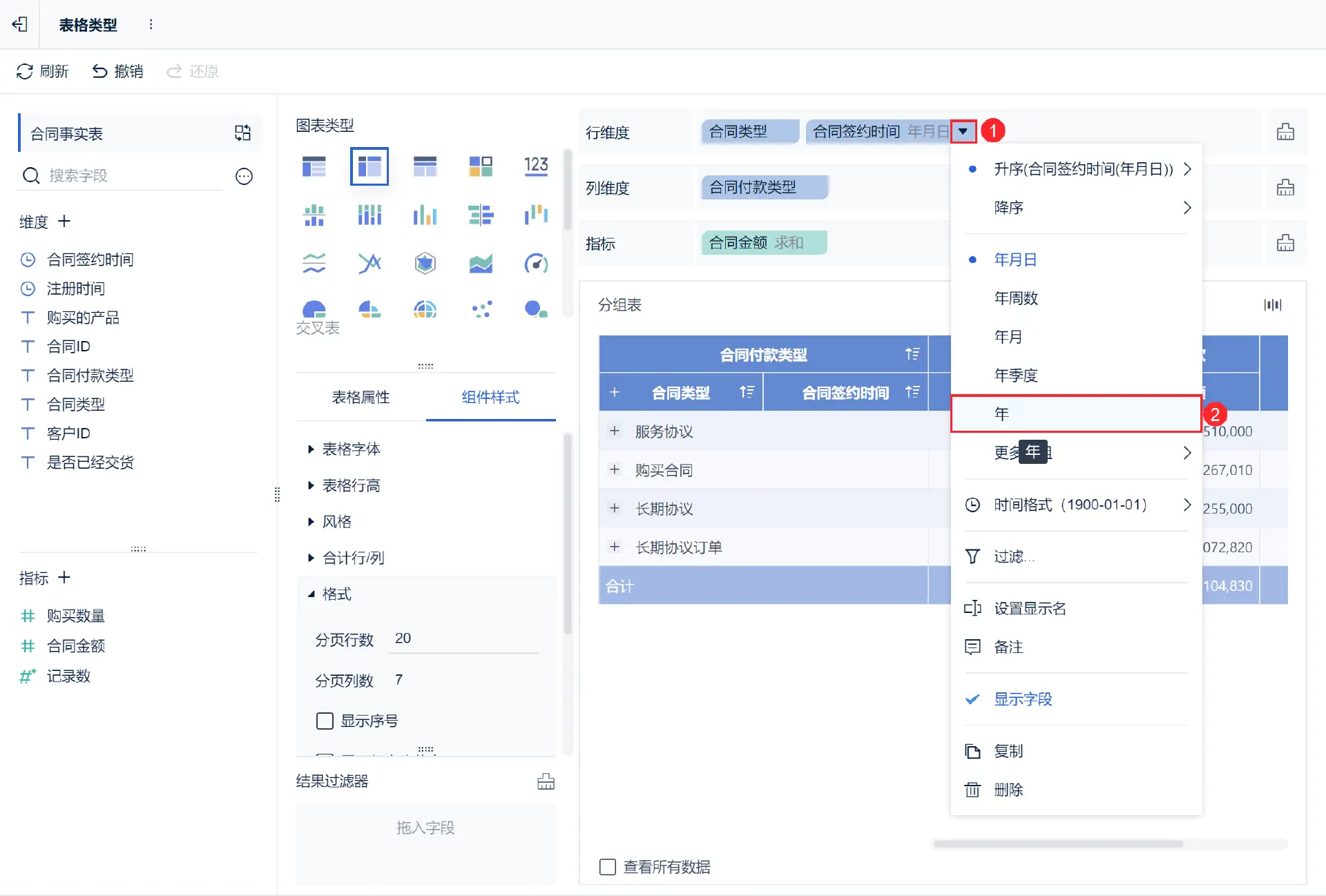Expand the 服务协议 table row
Image resolution: width=1326 pixels, height=896 pixels.
tap(614, 431)
